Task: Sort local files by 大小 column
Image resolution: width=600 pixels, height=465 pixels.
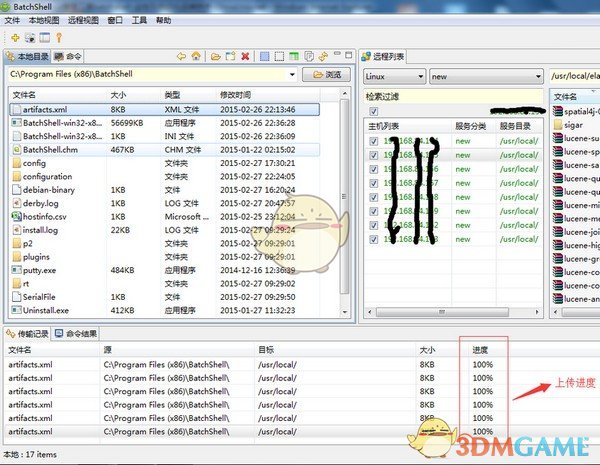Action: tap(134, 95)
